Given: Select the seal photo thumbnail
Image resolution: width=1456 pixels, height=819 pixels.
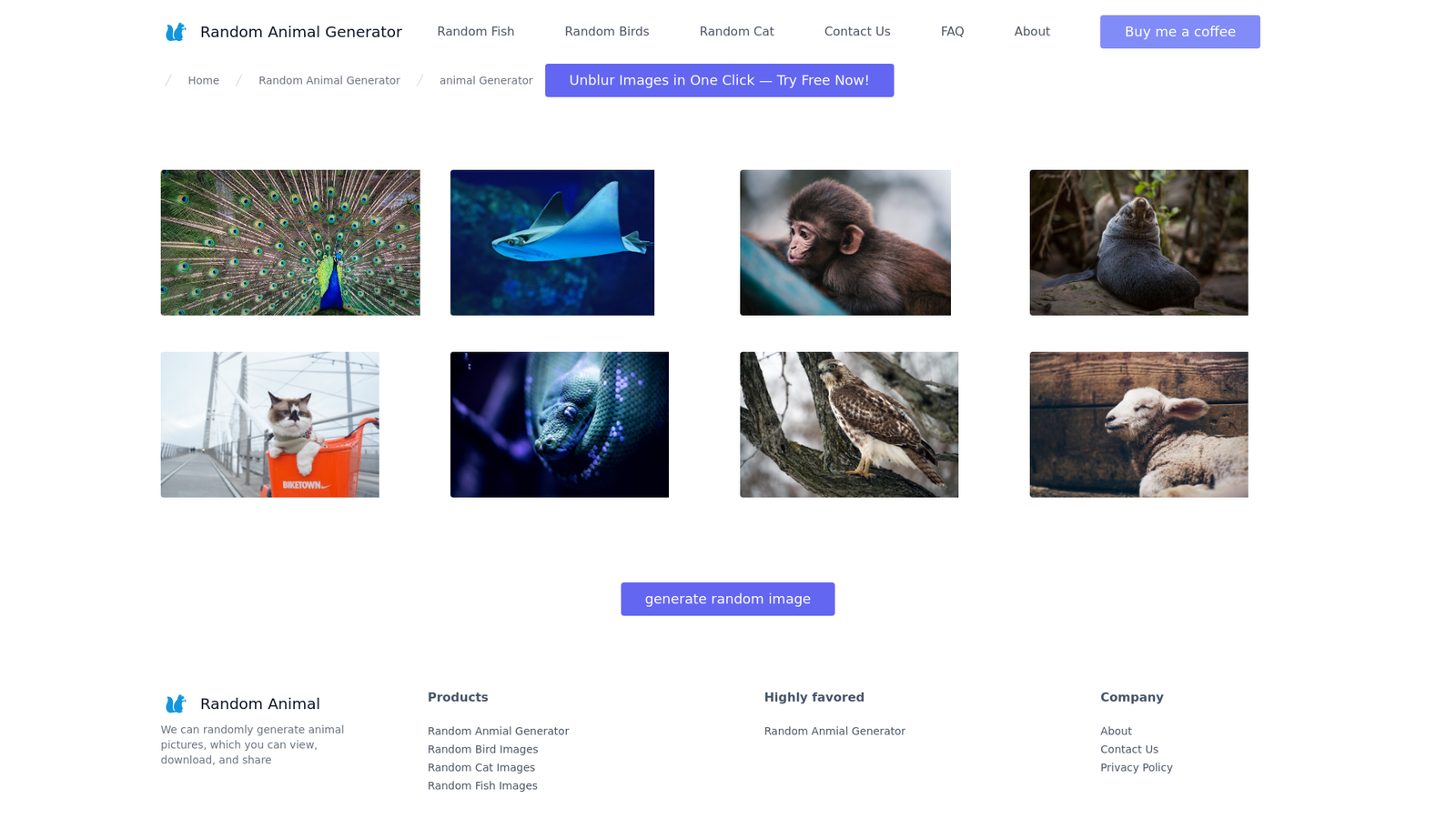Looking at the screenshot, I should pyautogui.click(x=1138, y=243).
